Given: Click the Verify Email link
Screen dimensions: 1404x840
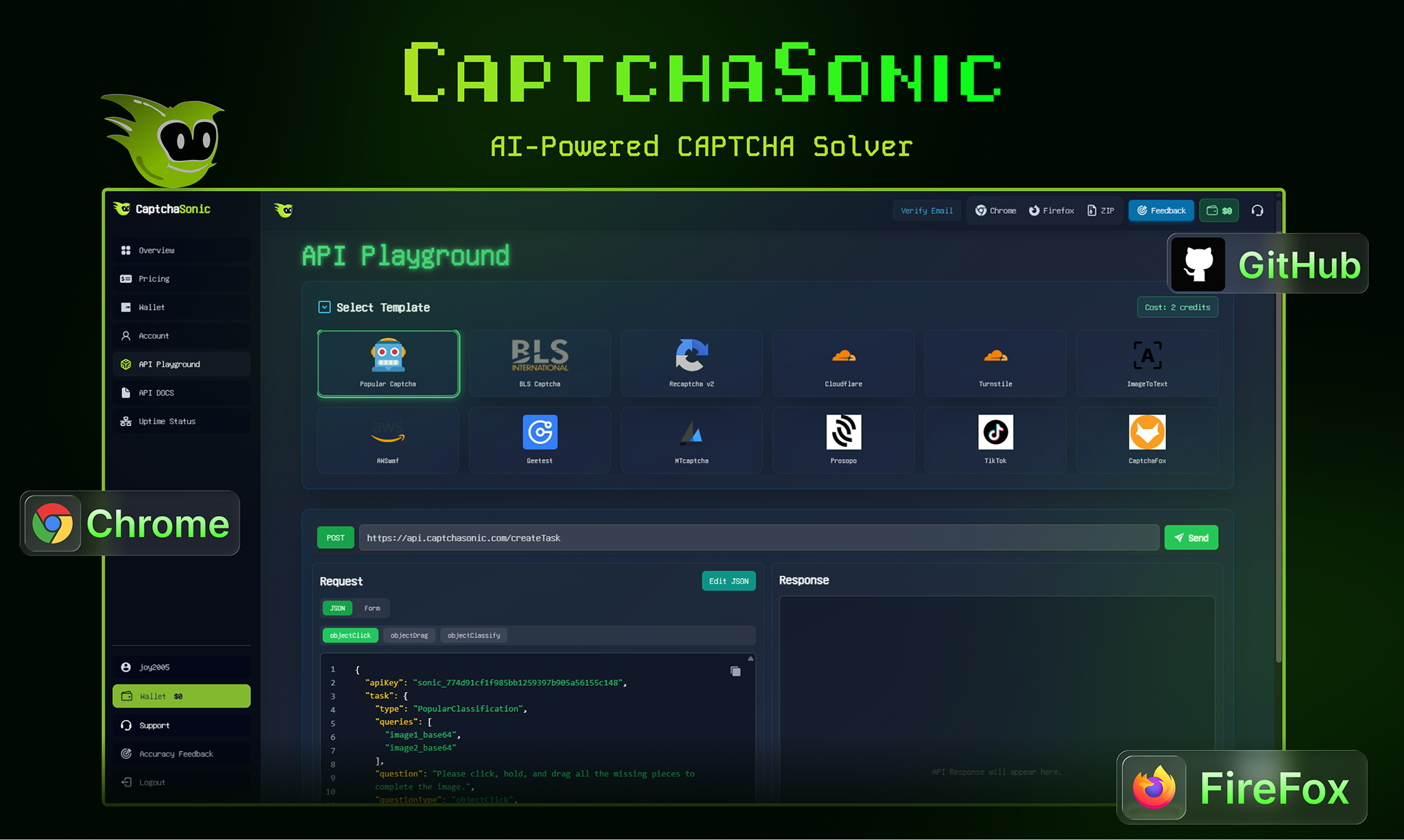Looking at the screenshot, I should tap(926, 211).
